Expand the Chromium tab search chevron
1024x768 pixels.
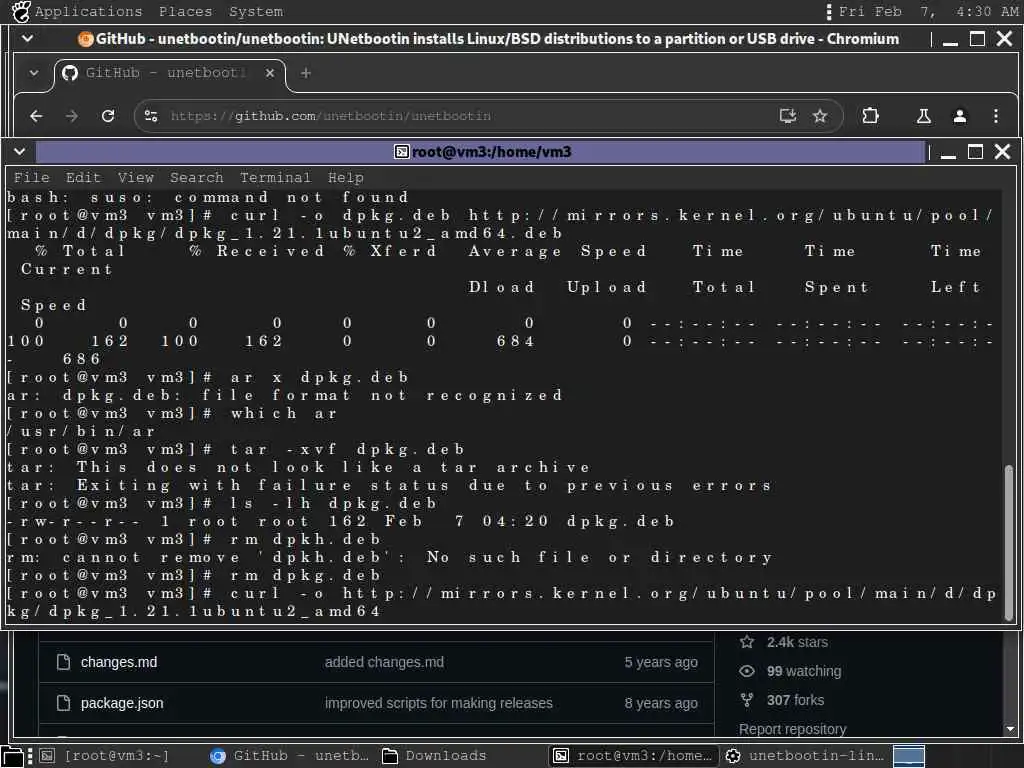pos(33,73)
